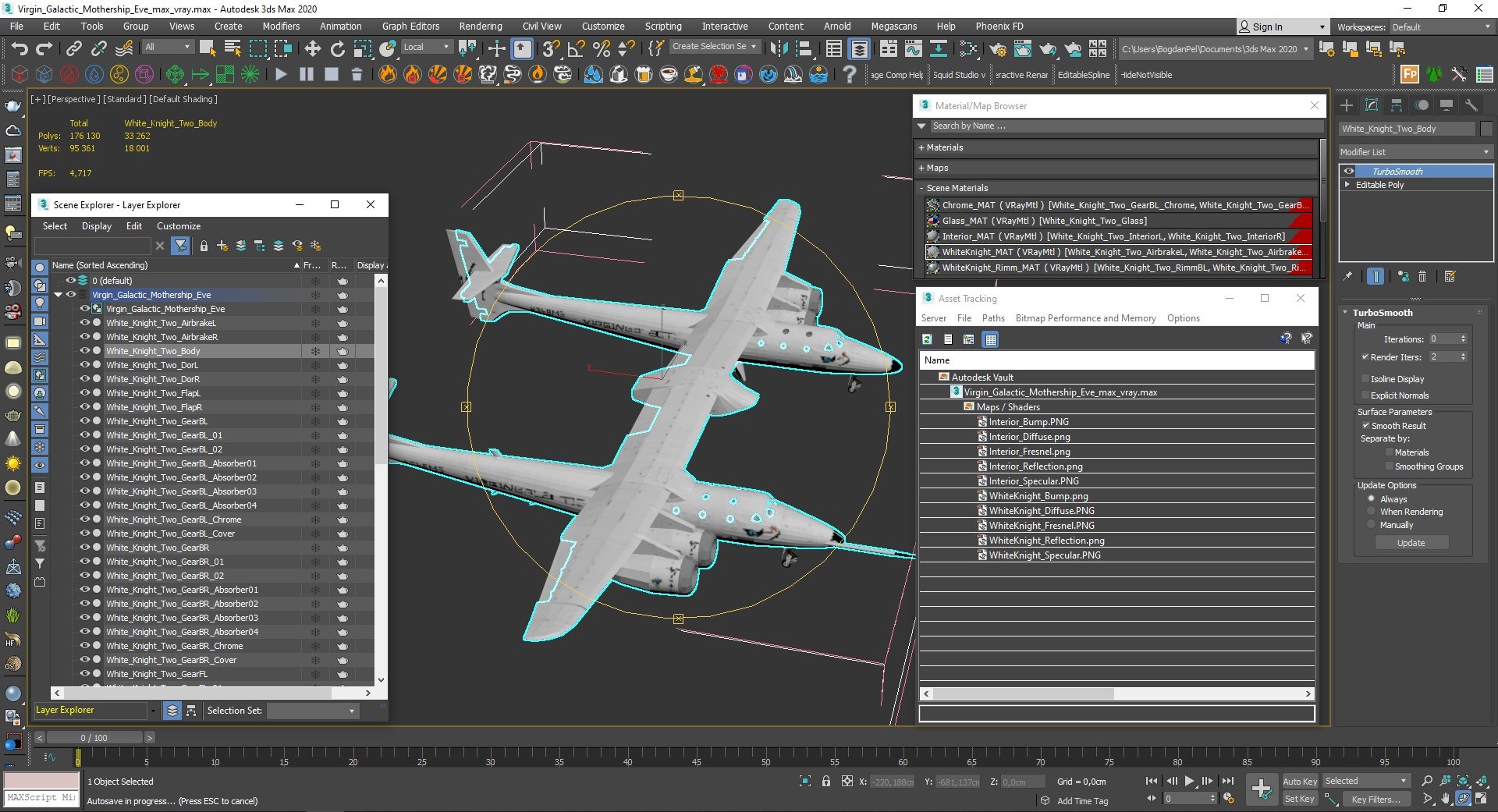Collapse the Virgin_Galactic_Mothership_Eve layer
1498x812 pixels.
point(59,295)
